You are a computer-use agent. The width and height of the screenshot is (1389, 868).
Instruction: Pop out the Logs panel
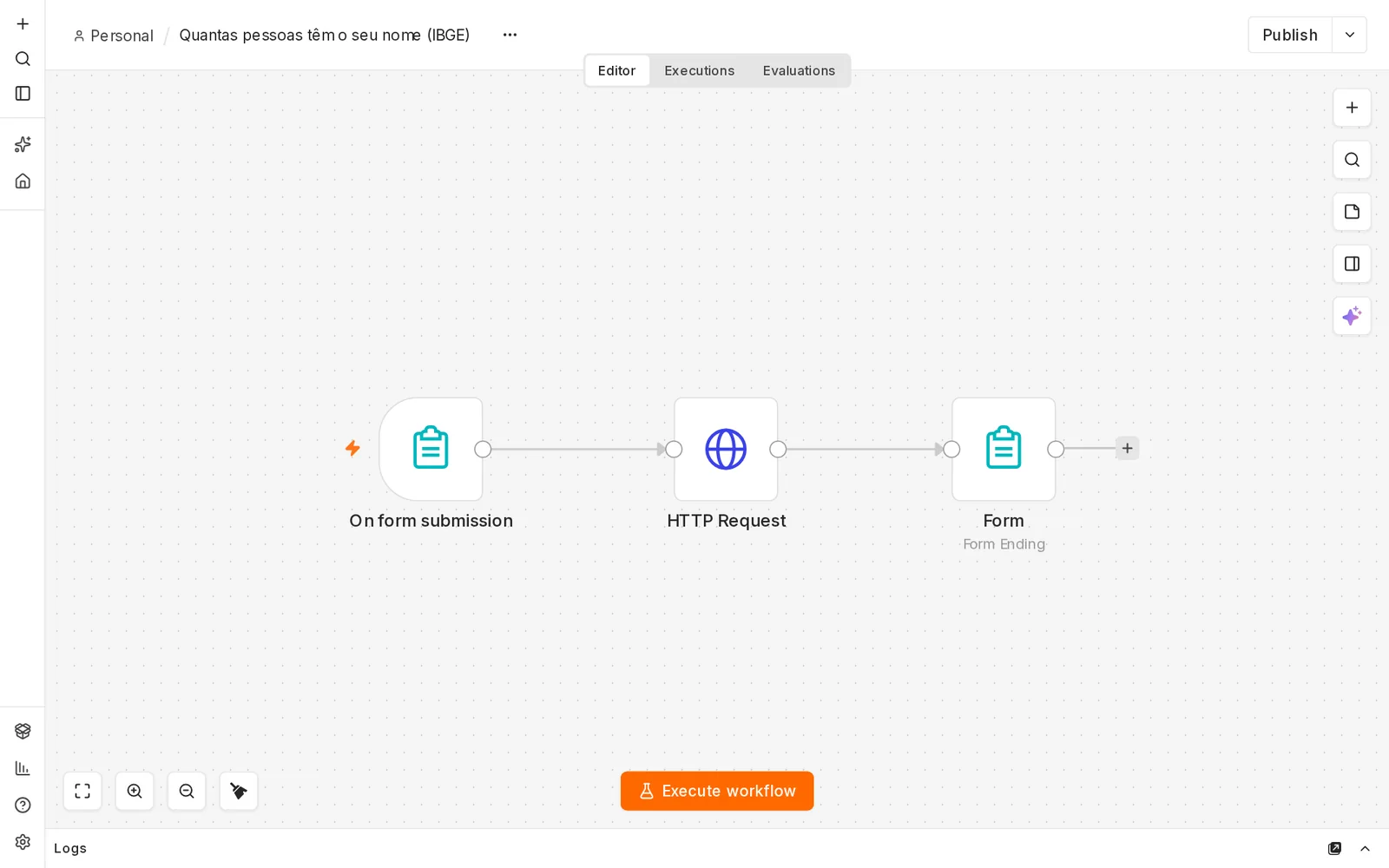1334,848
